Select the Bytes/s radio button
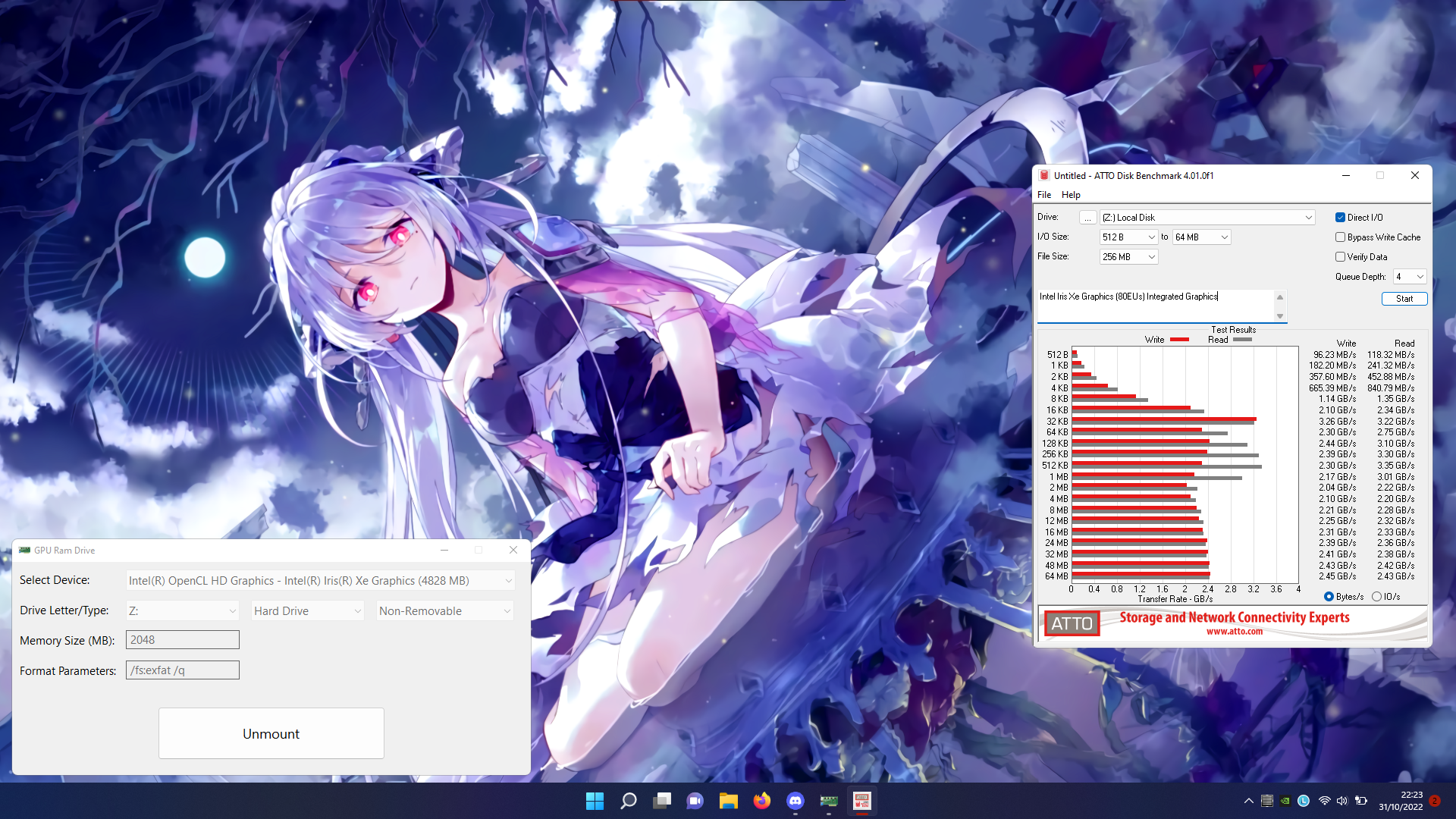The width and height of the screenshot is (1456, 819). point(1329,597)
